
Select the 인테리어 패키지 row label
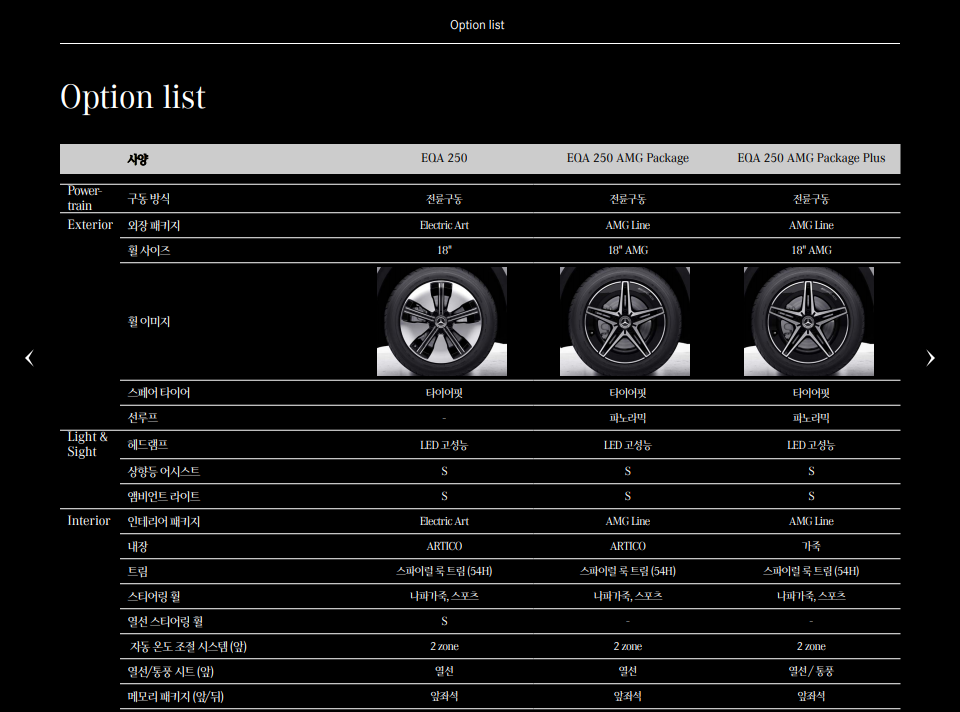[163, 522]
